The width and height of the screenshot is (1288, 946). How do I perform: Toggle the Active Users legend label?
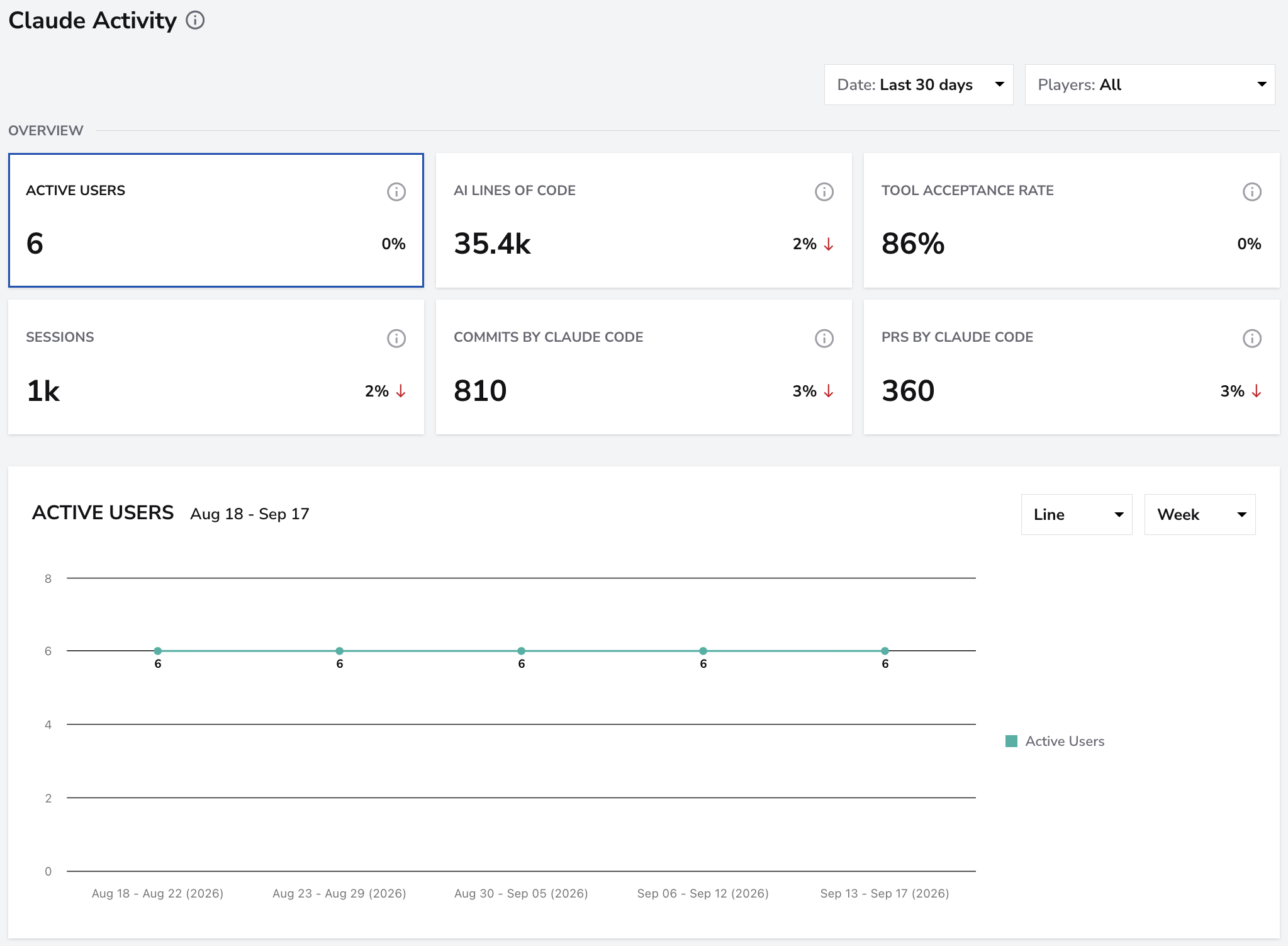click(1065, 741)
